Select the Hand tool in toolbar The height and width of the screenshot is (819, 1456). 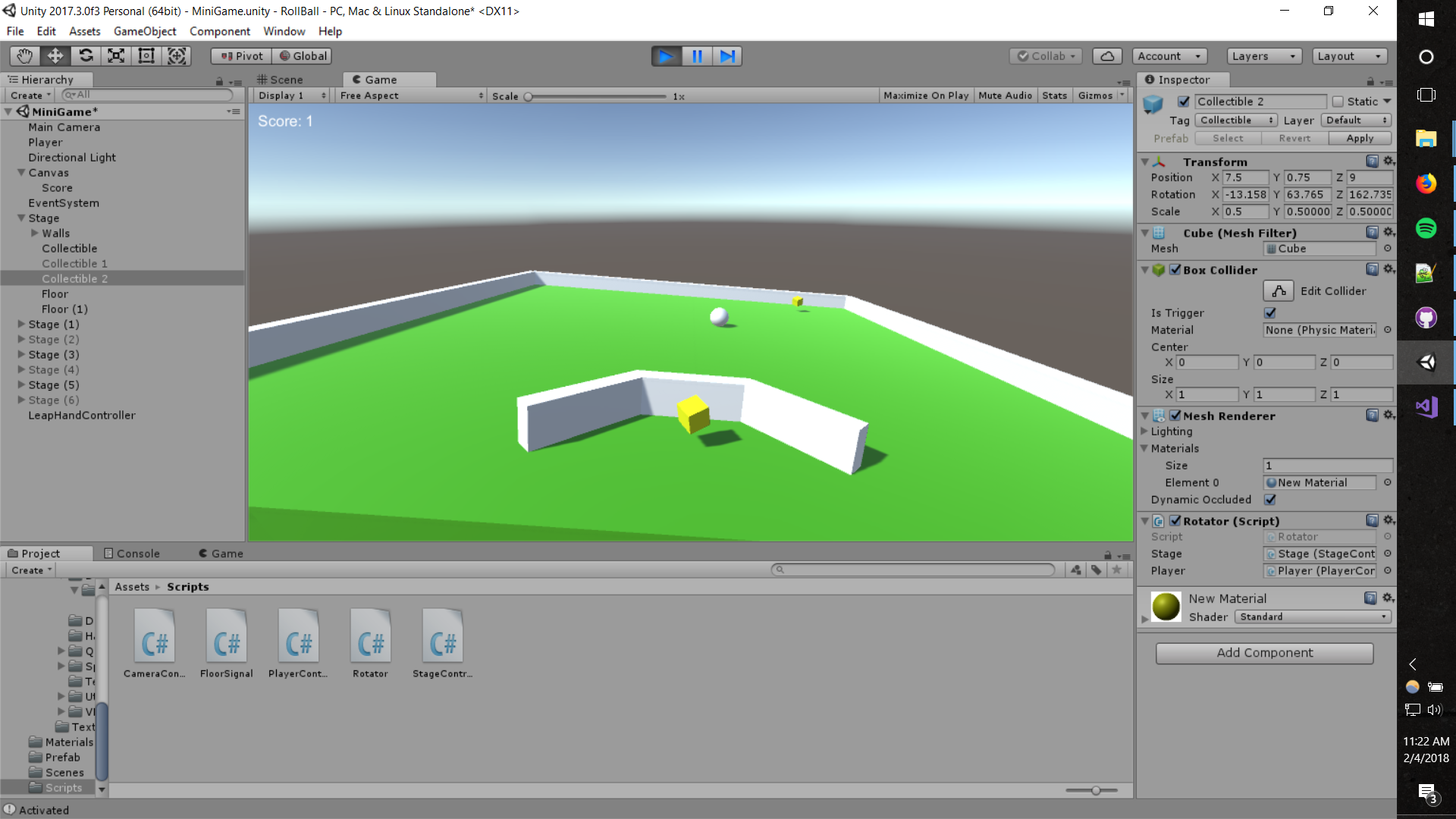pos(25,56)
